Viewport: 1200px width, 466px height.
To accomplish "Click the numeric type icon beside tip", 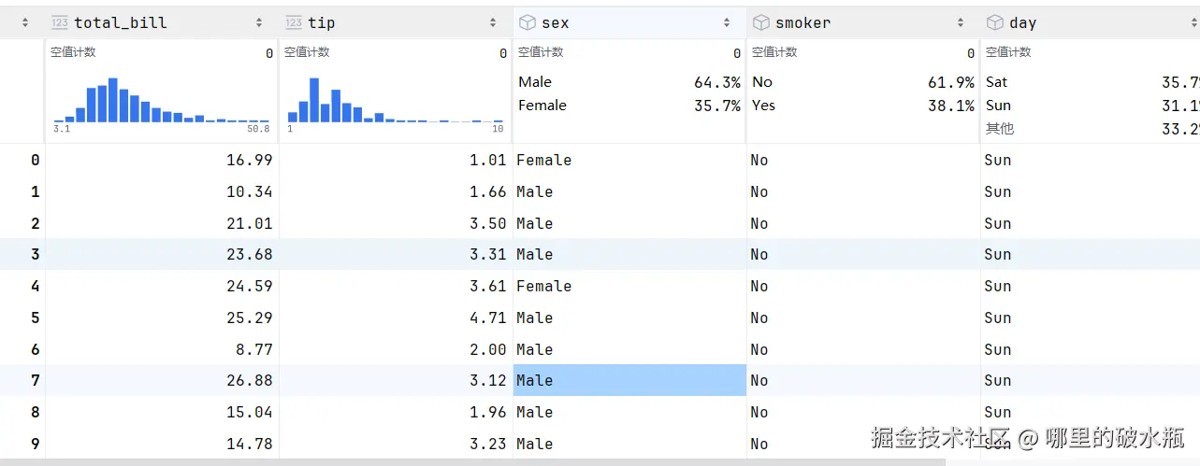I will click(x=294, y=23).
